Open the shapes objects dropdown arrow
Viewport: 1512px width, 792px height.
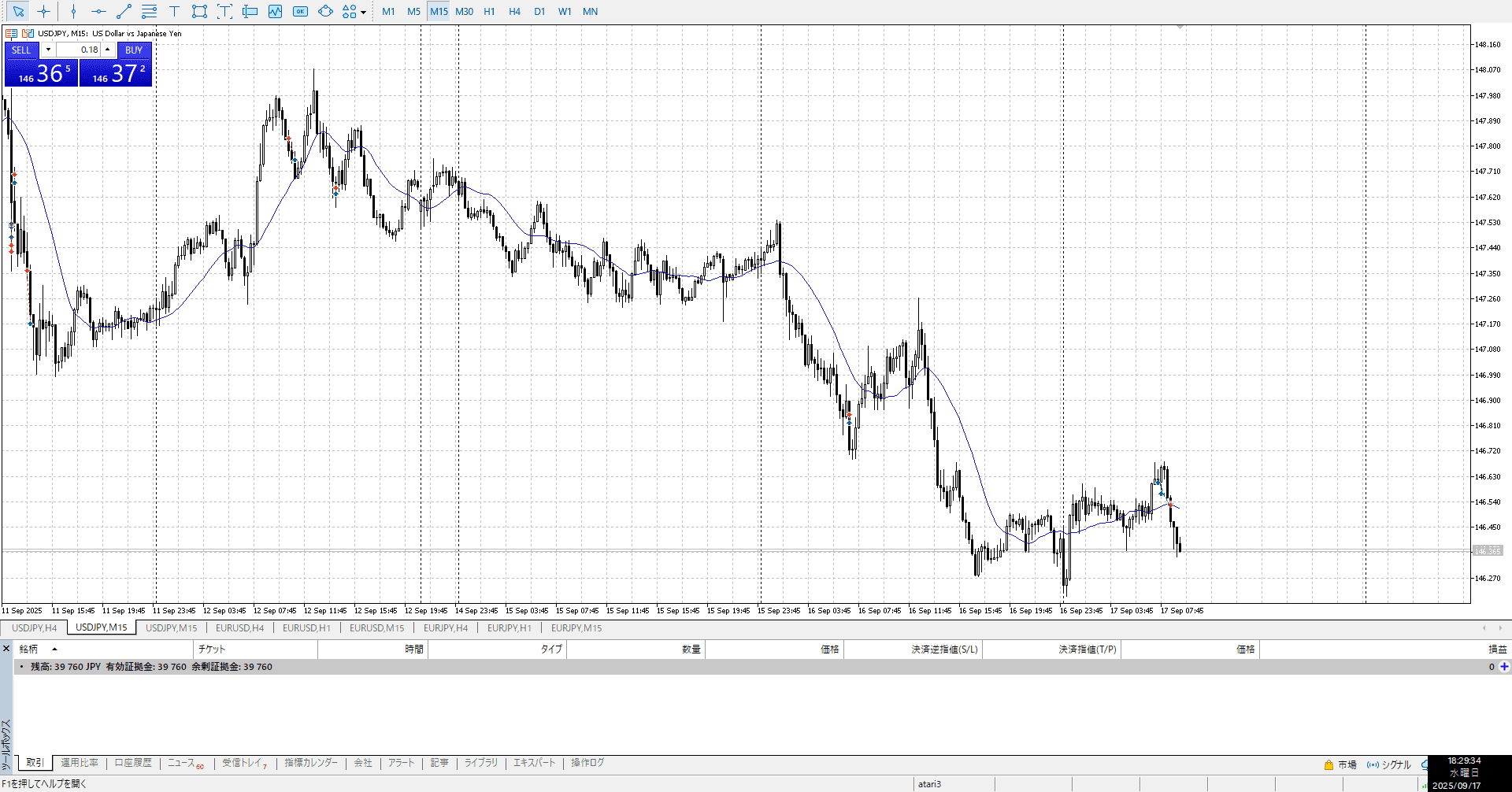click(363, 13)
